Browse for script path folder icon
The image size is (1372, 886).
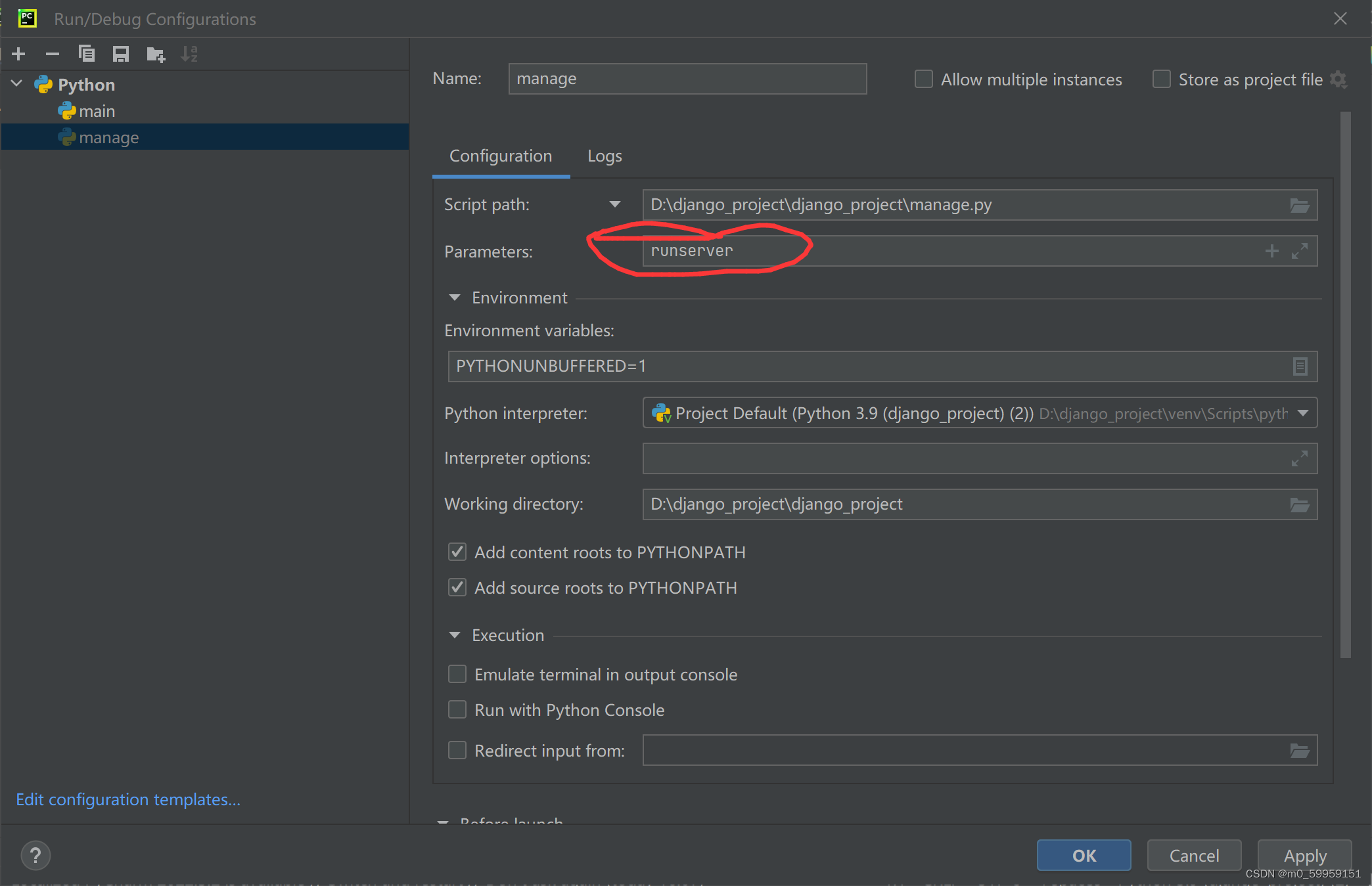point(1299,206)
